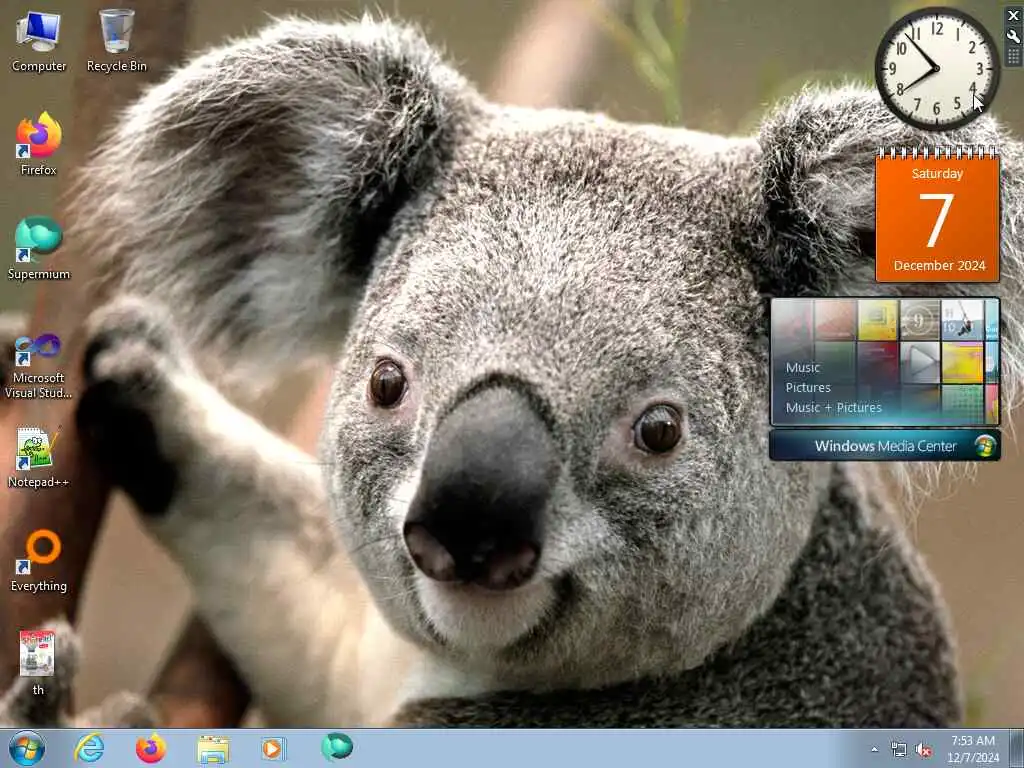Open clock gadget options wrench

pos(1014,37)
